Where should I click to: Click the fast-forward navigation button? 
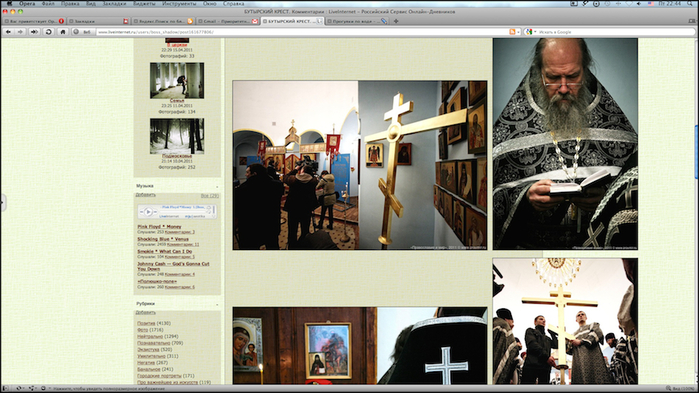pyautogui.click(x=34, y=32)
